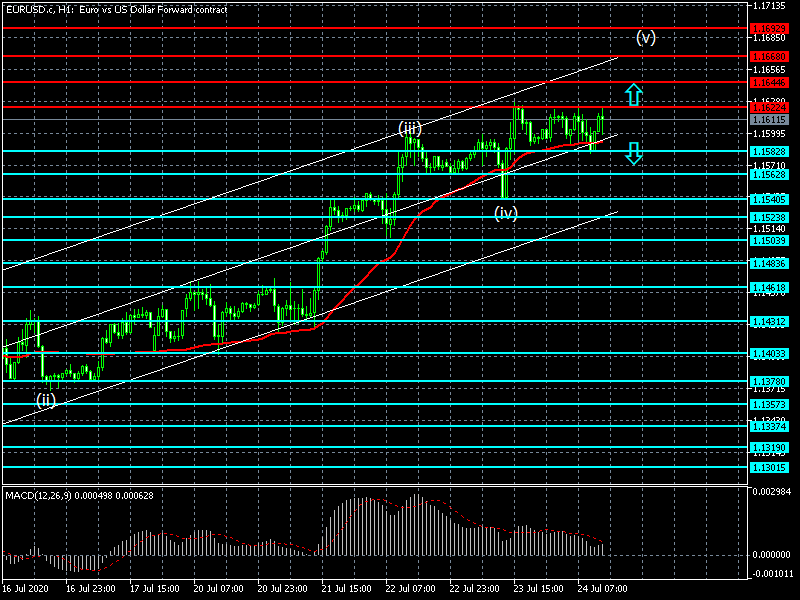Click the MACD(12,26,9) indicator label
800x600 pixels.
[x=79, y=495]
